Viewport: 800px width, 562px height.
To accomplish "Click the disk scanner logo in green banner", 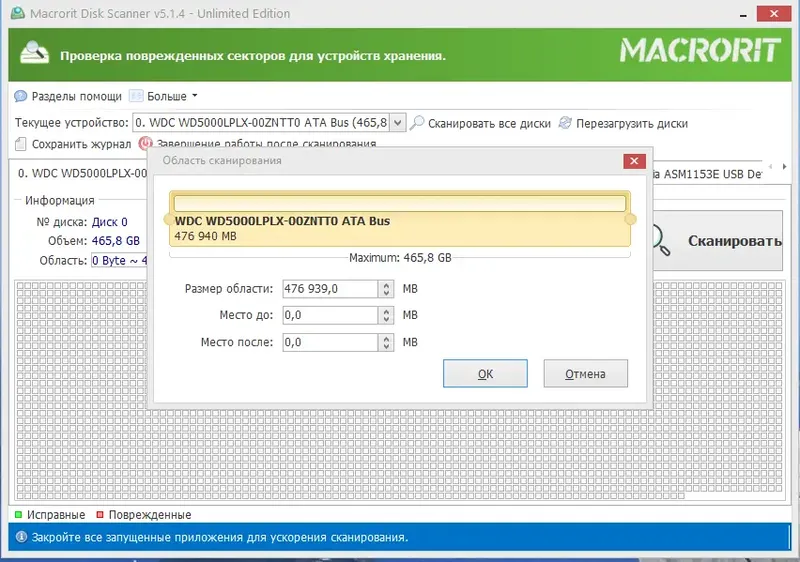I will pyautogui.click(x=34, y=53).
